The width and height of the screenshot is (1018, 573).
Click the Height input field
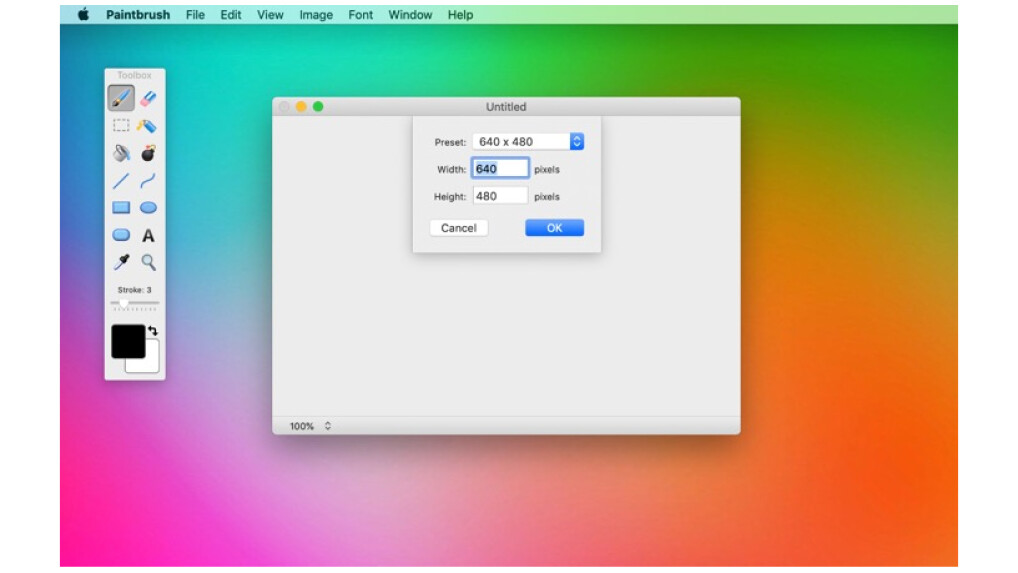coord(500,196)
